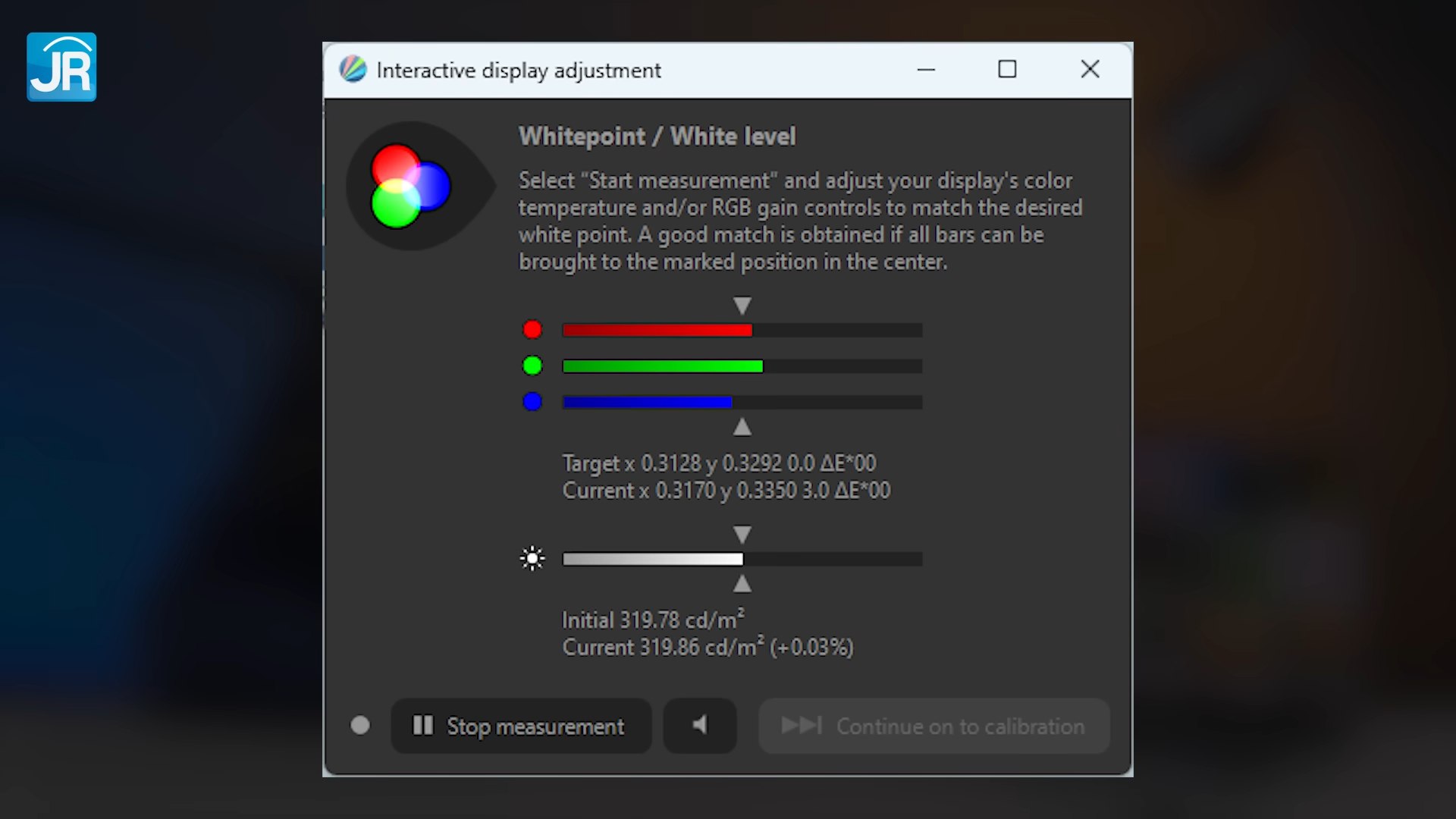Click the white level brightness bar
The width and height of the screenshot is (1456, 819).
click(x=742, y=559)
